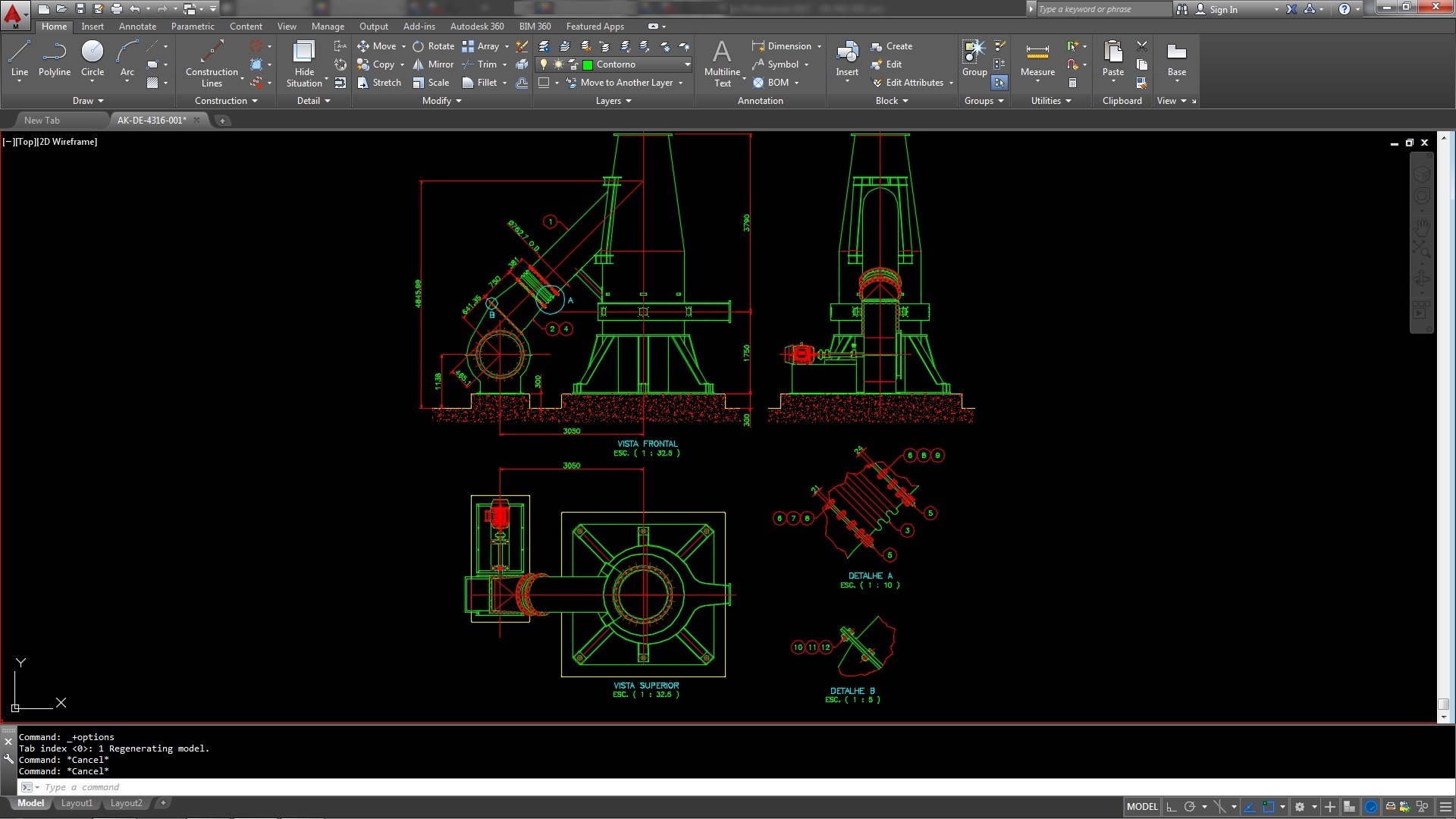Toggle object snap in status bar
The width and height of the screenshot is (1456, 819).
1268,807
